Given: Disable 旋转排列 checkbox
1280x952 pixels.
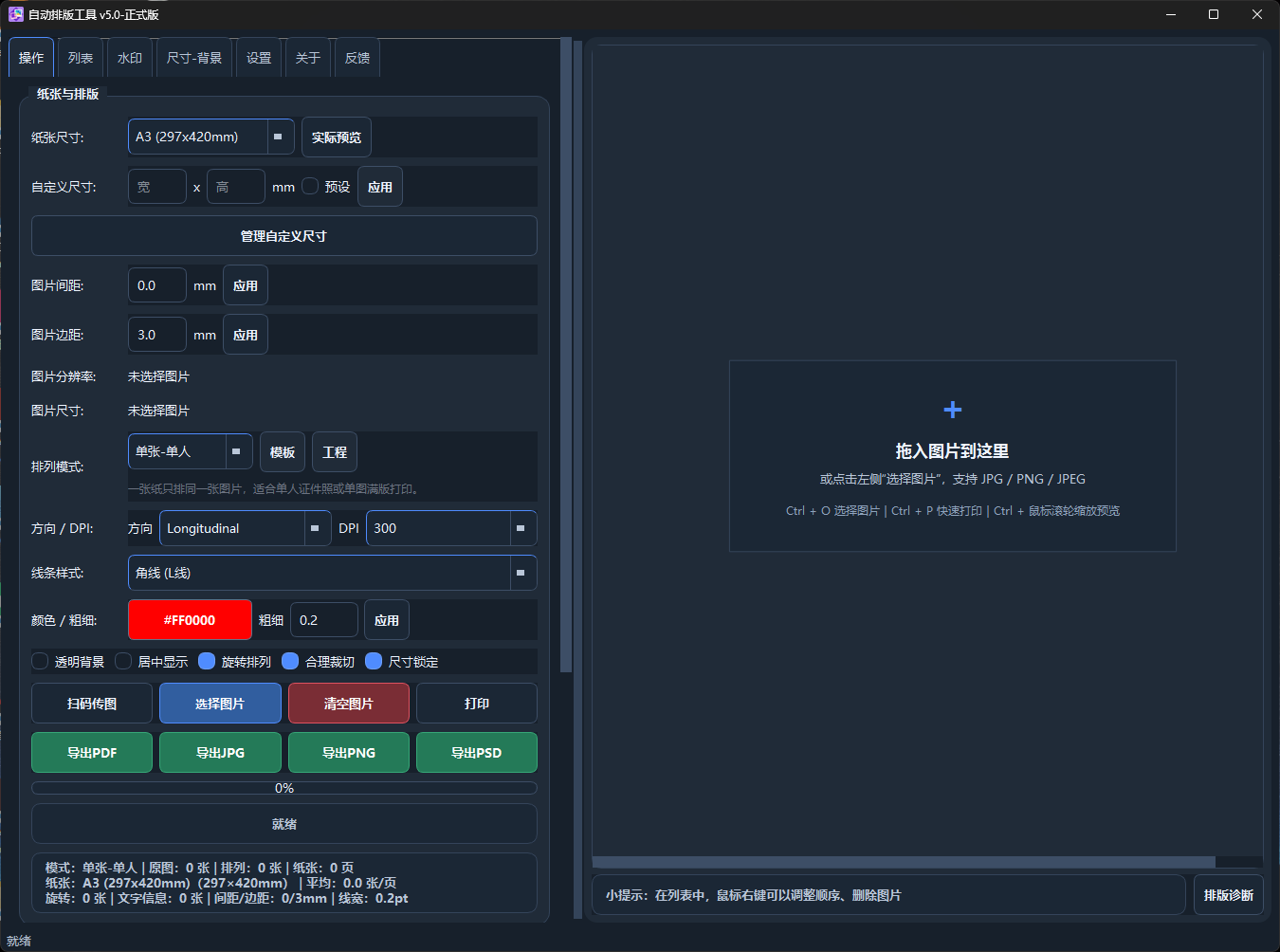Looking at the screenshot, I should [x=207, y=661].
